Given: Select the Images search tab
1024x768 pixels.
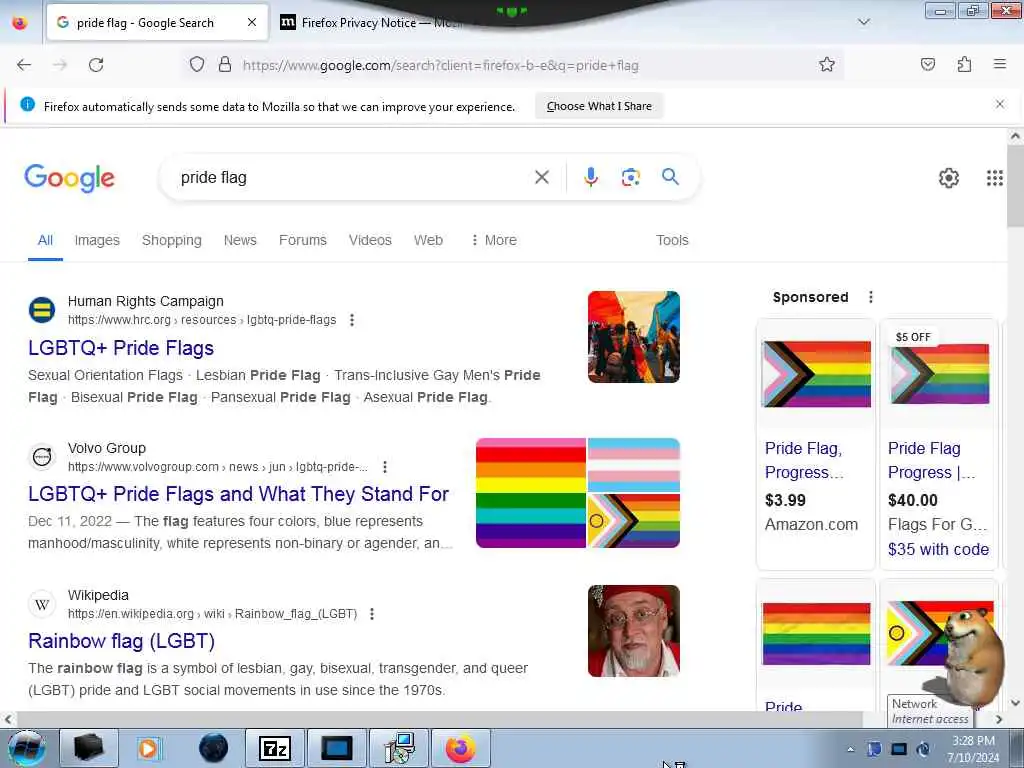Looking at the screenshot, I should click(x=97, y=240).
